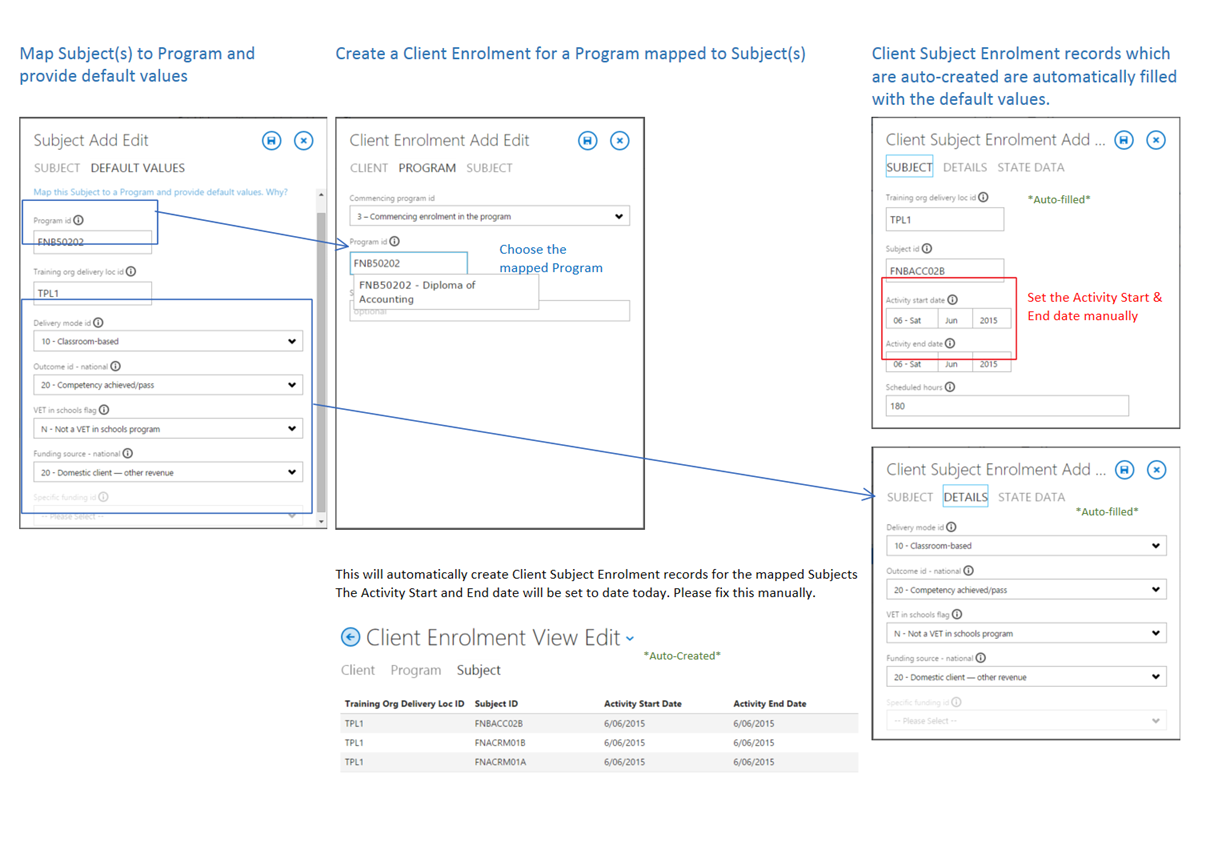
Task: Save the top Client Subject Enrolment panel
Action: (x=1124, y=140)
